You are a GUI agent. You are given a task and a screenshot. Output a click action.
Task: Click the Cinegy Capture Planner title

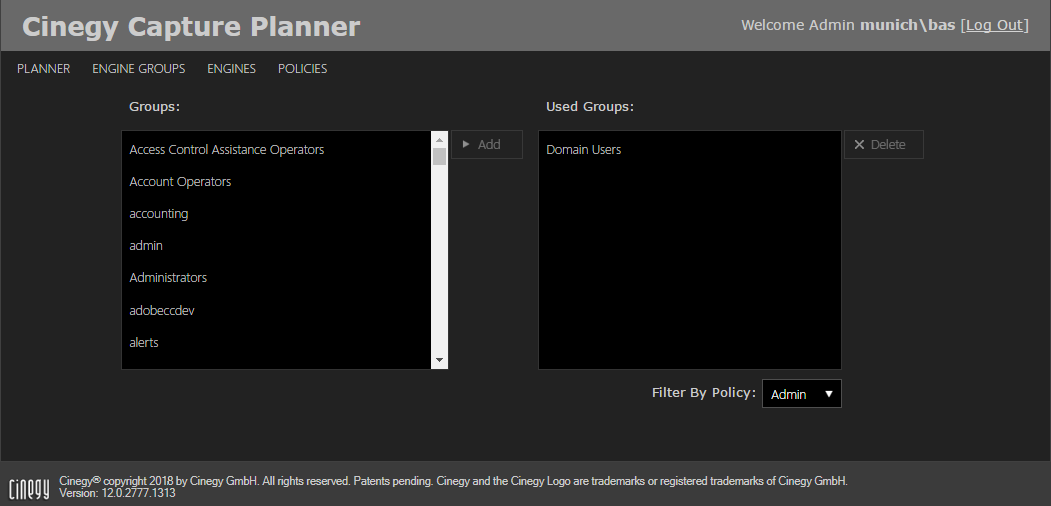pos(191,27)
